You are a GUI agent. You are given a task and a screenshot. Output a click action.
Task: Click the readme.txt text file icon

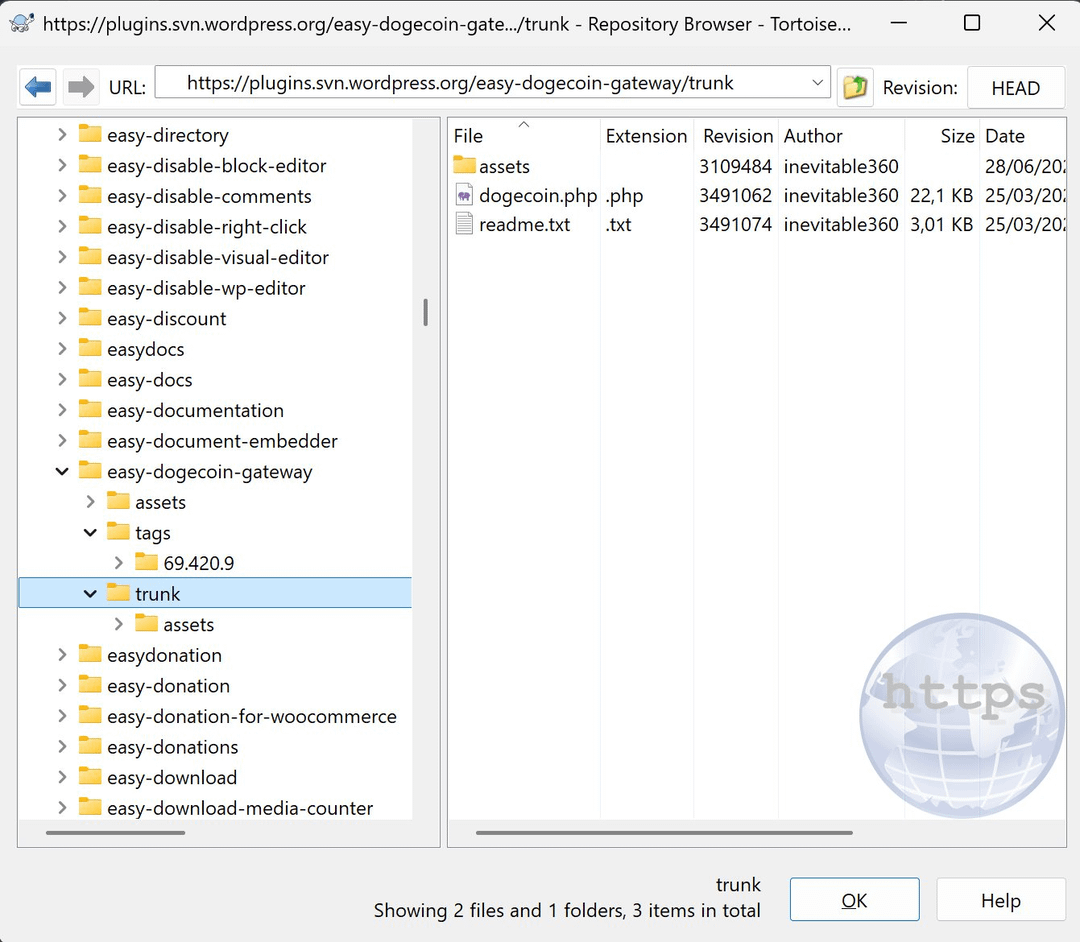point(464,225)
